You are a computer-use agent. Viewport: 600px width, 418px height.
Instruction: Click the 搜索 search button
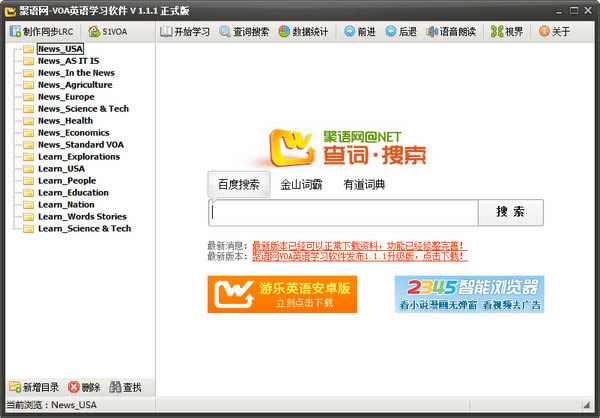pos(510,212)
